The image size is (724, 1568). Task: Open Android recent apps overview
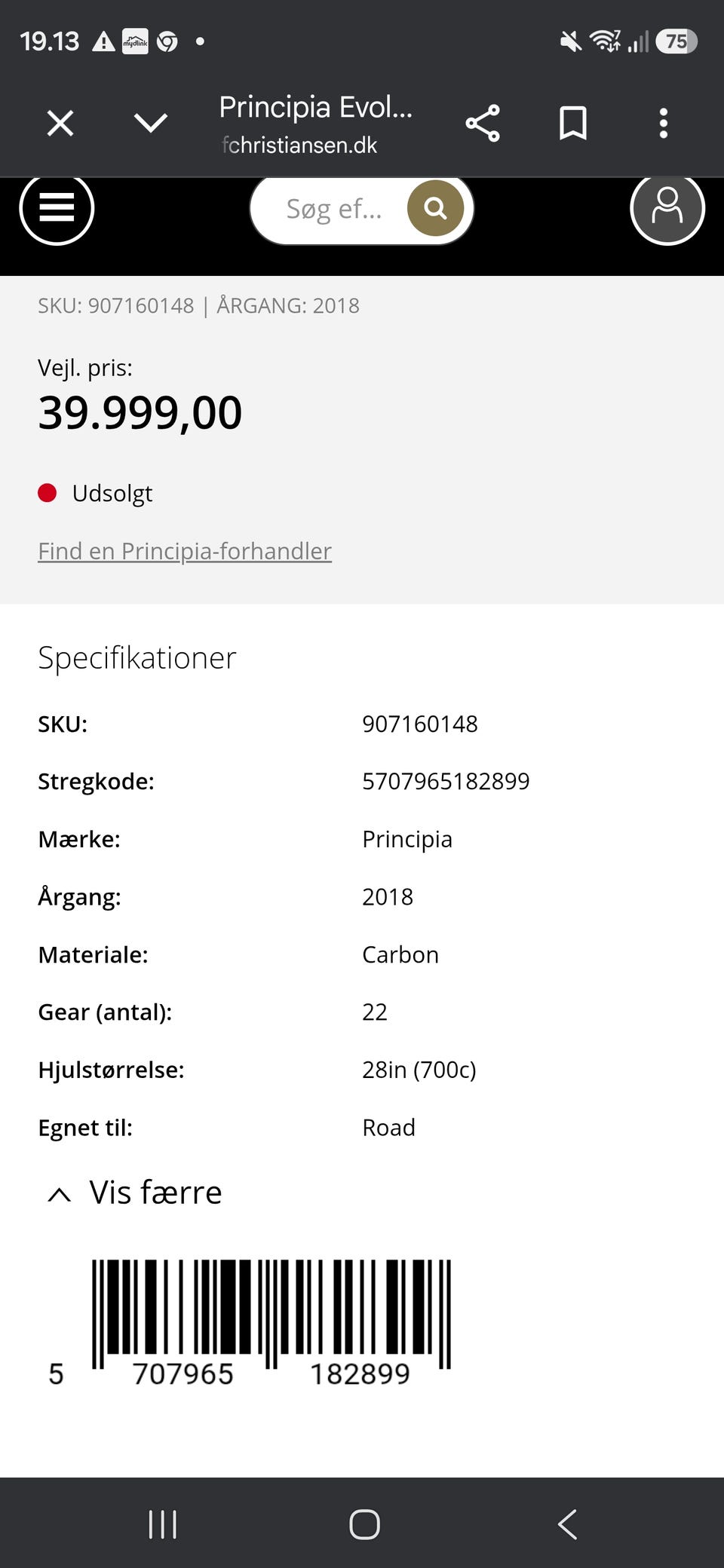(x=163, y=1524)
